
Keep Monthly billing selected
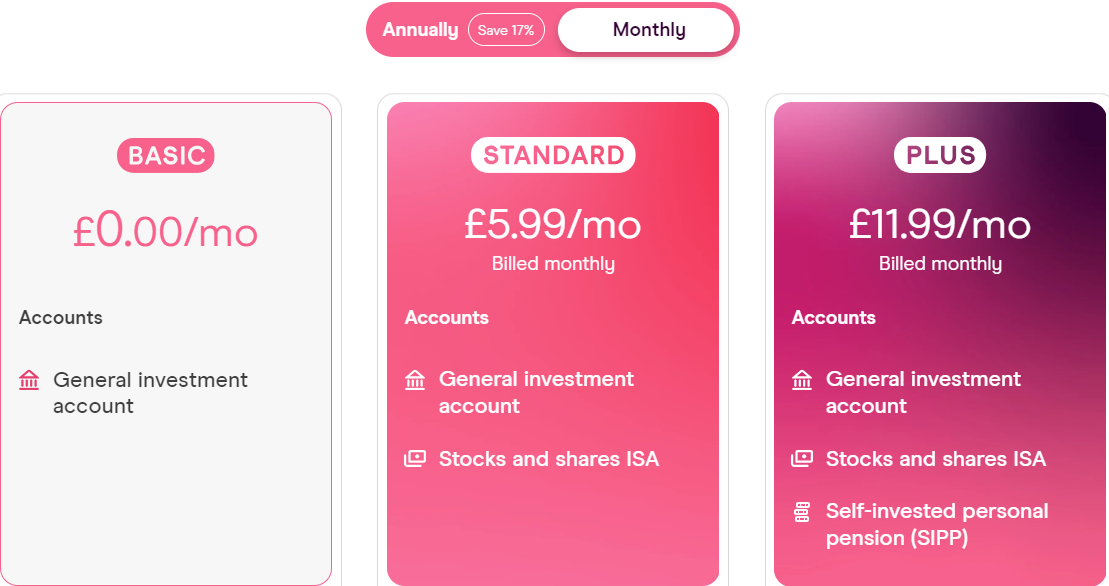pos(646,29)
